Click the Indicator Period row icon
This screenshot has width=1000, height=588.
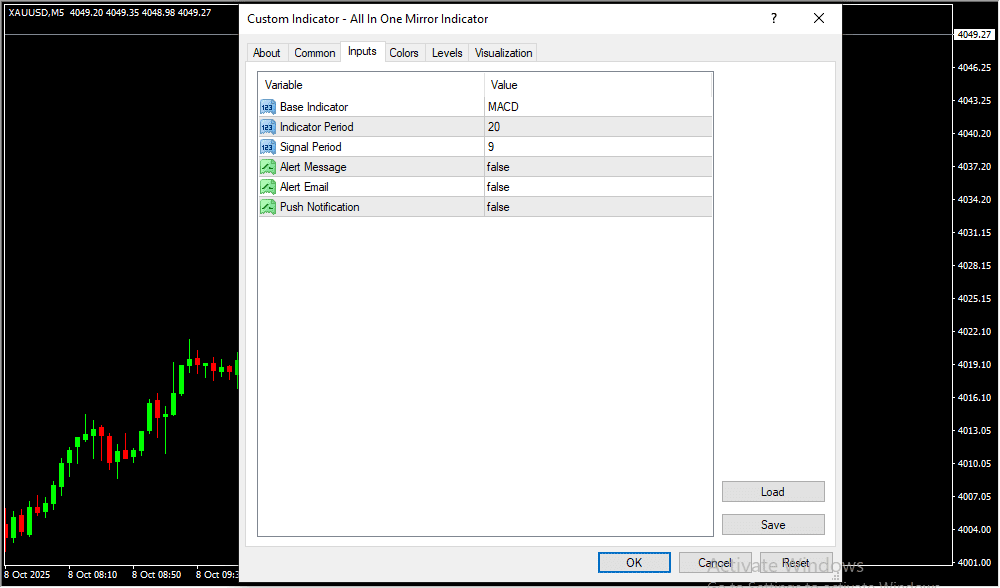(267, 127)
